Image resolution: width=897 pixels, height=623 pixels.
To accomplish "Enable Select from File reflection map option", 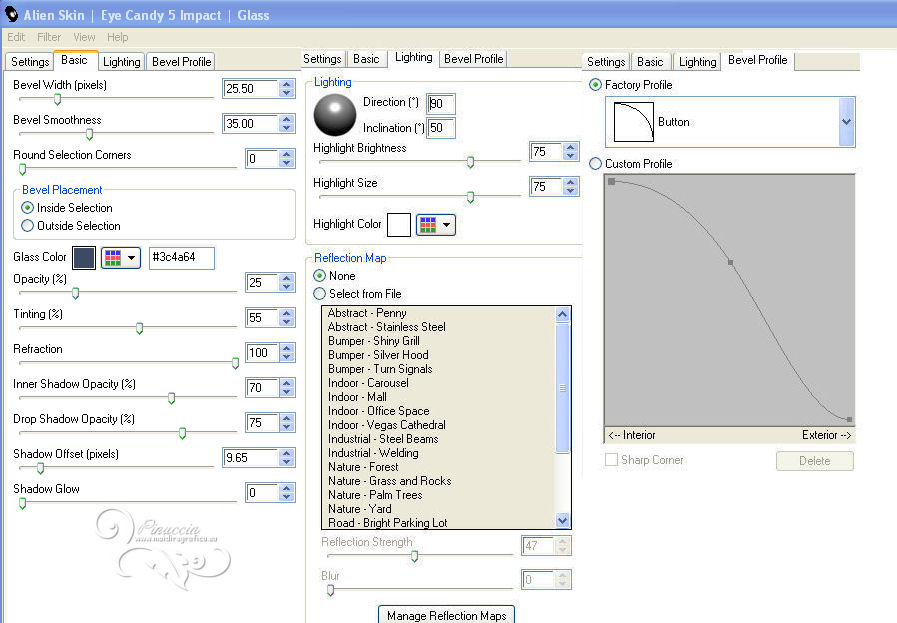I will point(320,294).
